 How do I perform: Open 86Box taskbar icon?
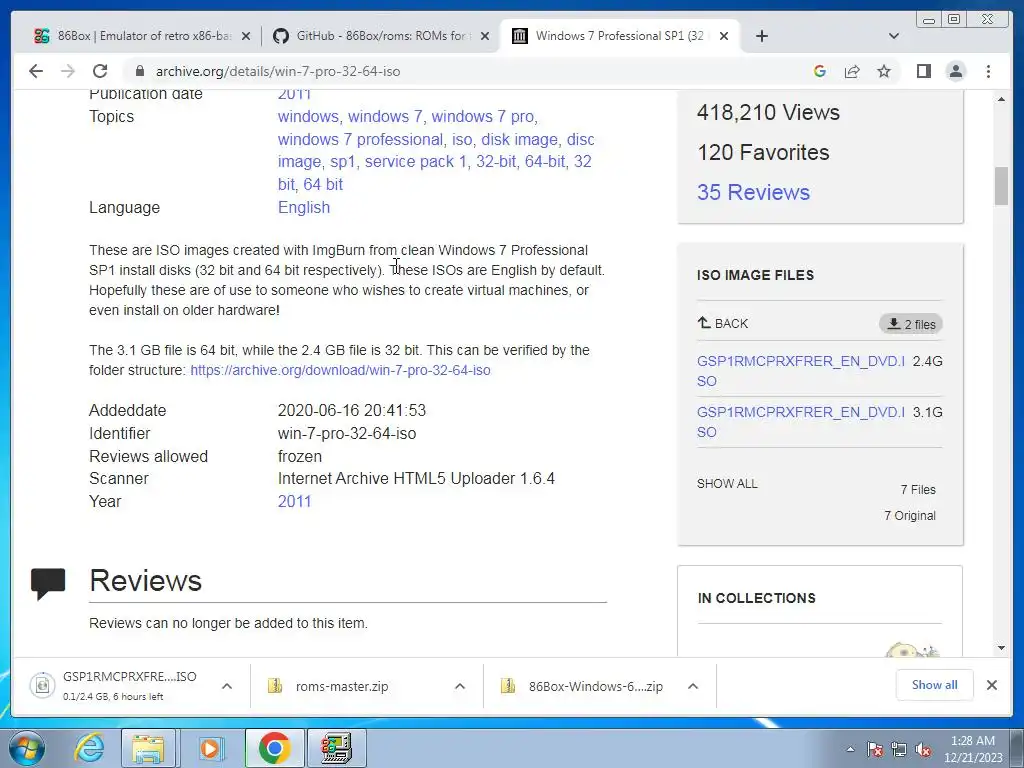[337, 748]
